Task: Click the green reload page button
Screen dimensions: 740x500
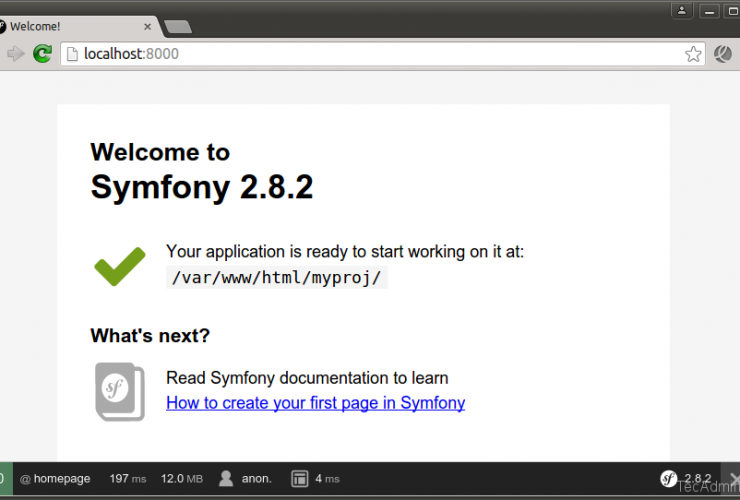Action: click(42, 54)
